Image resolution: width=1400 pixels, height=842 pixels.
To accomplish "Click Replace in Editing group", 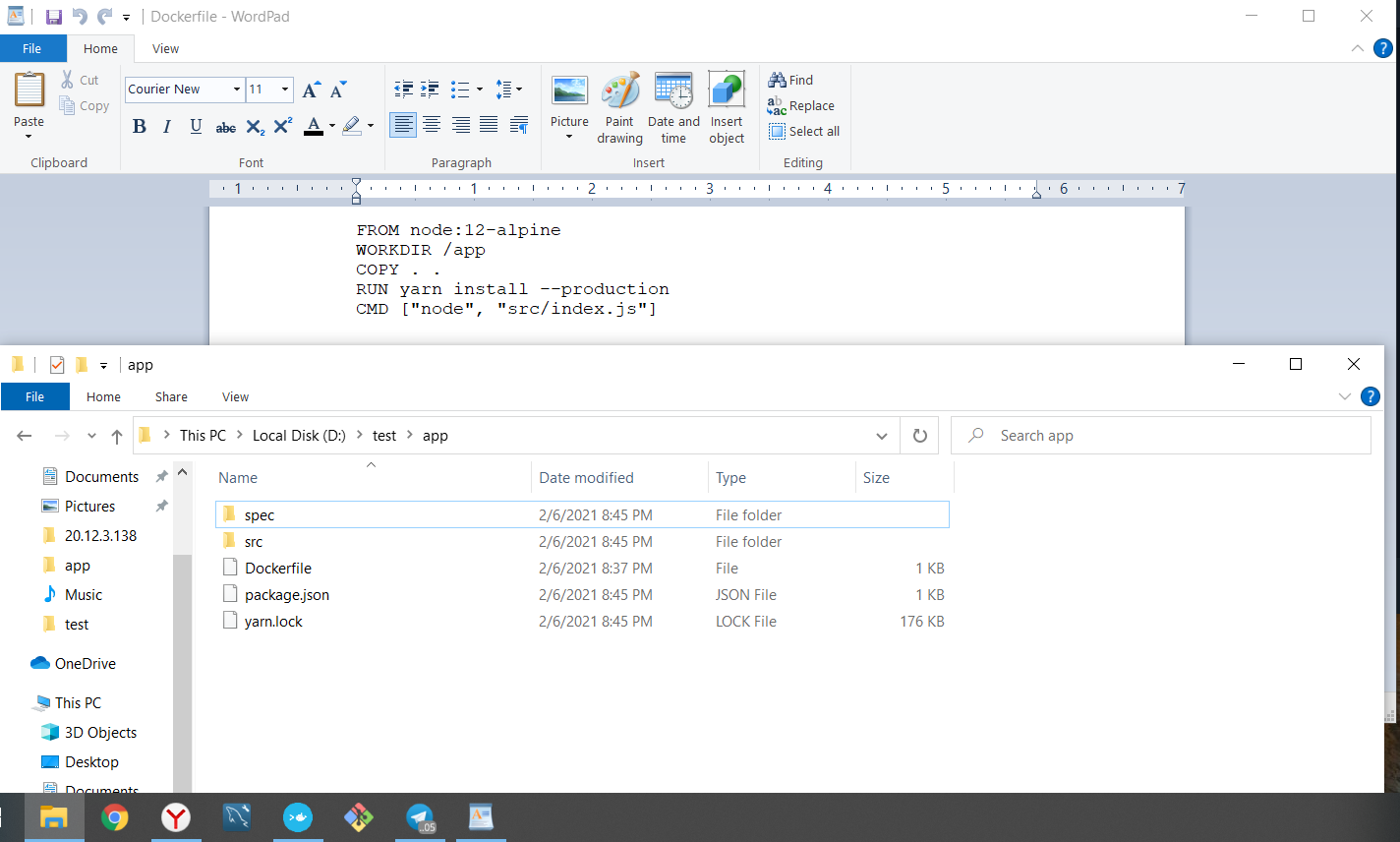I will pyautogui.click(x=801, y=105).
